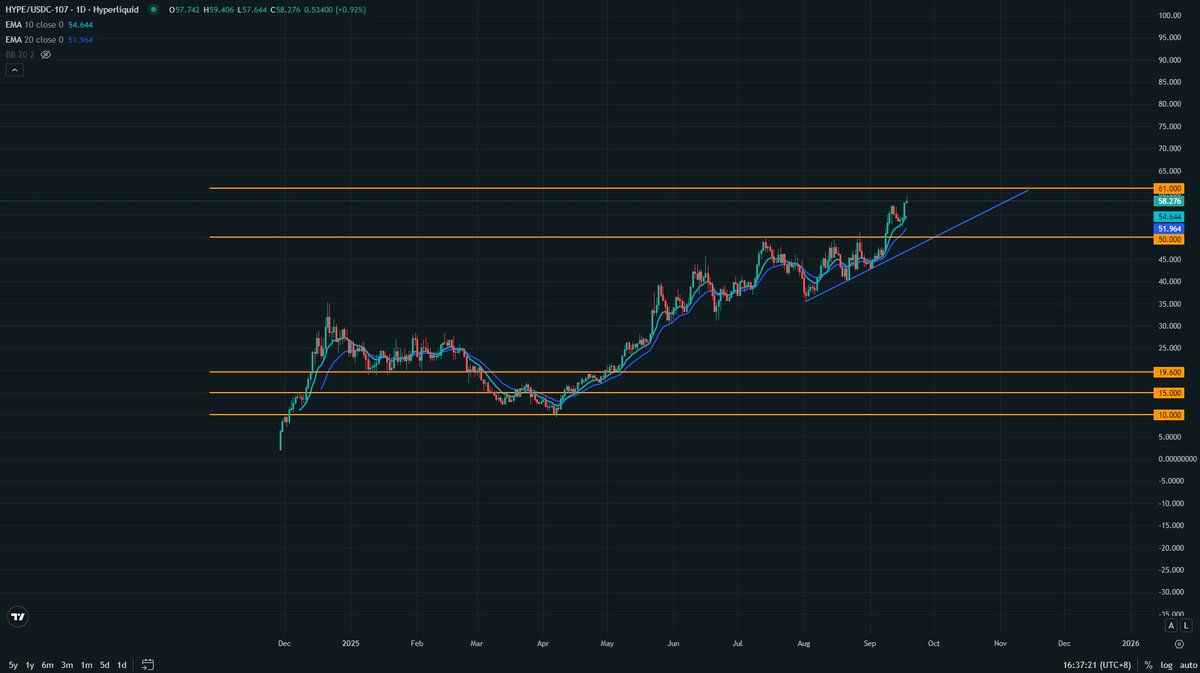Select the 1d time range
This screenshot has height=673, width=1200.
122,664
